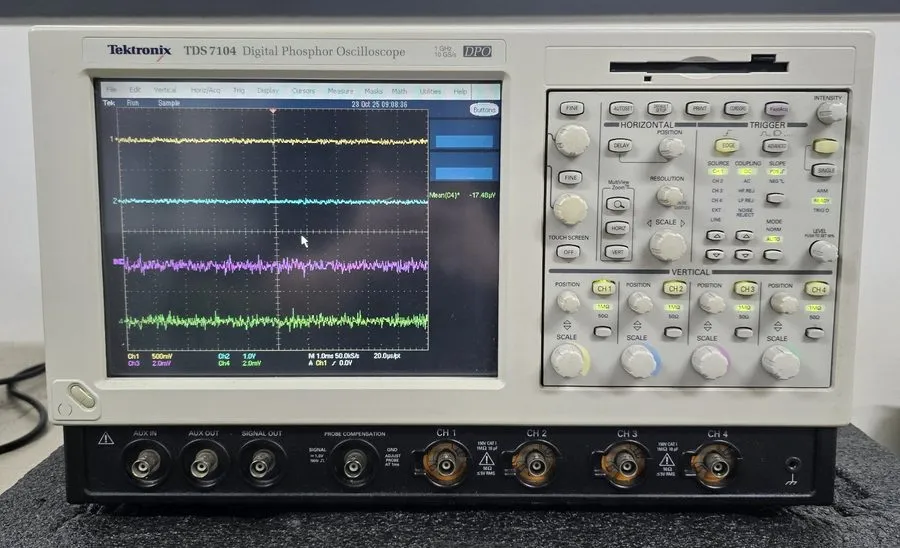Click the PROBE COMPENSATION connector
The height and width of the screenshot is (548, 900).
(354, 464)
